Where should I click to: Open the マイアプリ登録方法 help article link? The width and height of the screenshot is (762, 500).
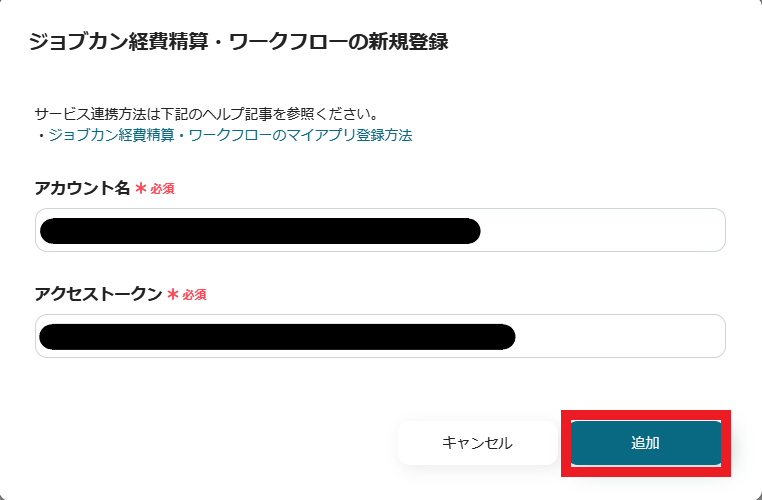click(230, 135)
